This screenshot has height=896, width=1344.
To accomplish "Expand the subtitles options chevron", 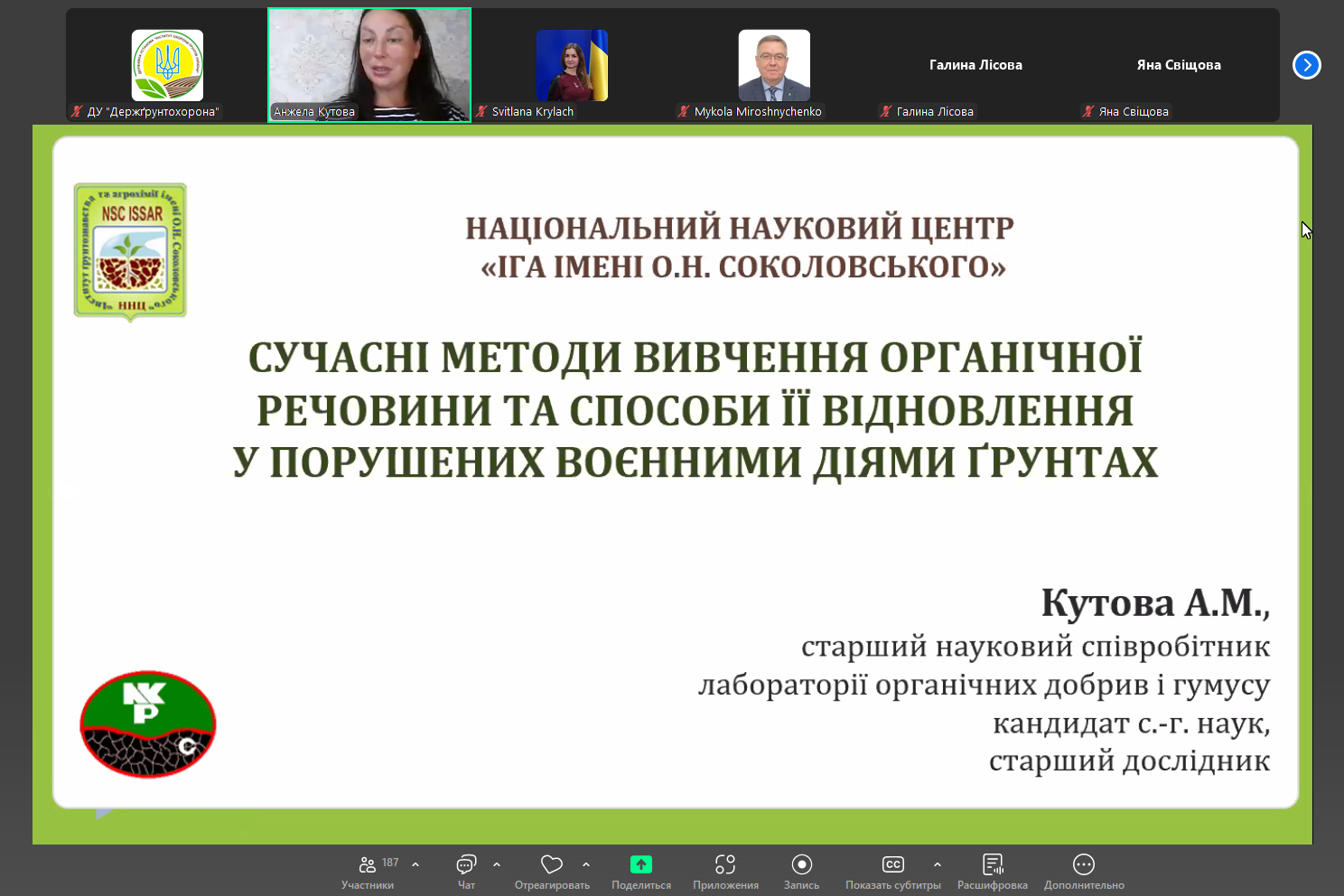I will [938, 865].
